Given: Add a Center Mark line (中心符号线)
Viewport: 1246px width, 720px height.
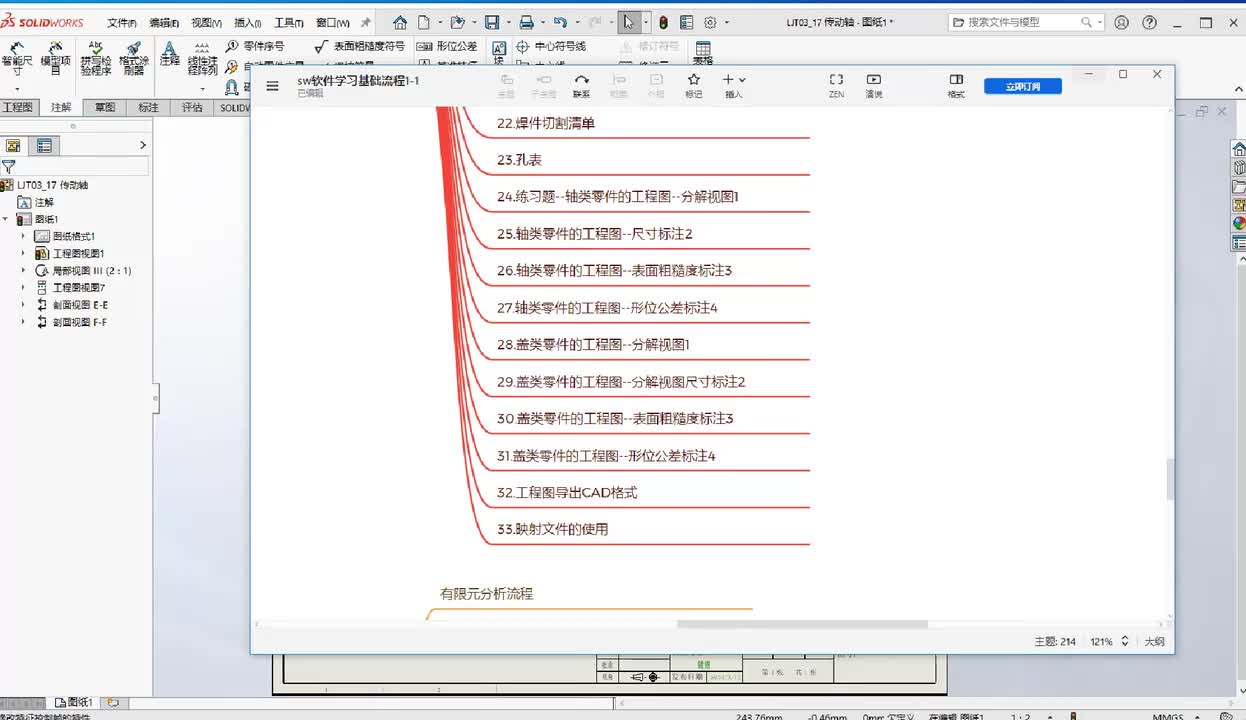Looking at the screenshot, I should (551, 46).
